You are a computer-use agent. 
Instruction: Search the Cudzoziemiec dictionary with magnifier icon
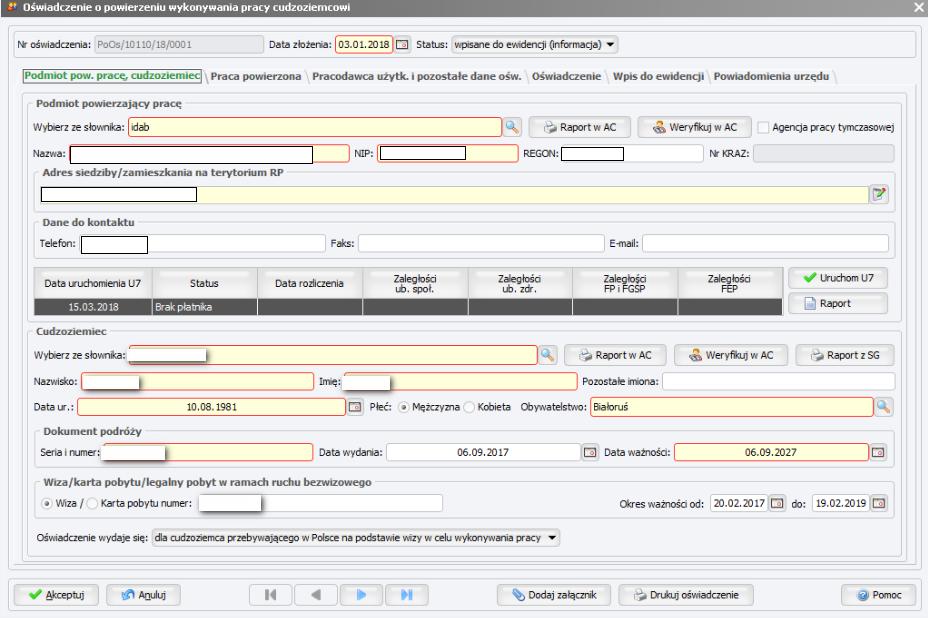pyautogui.click(x=547, y=355)
